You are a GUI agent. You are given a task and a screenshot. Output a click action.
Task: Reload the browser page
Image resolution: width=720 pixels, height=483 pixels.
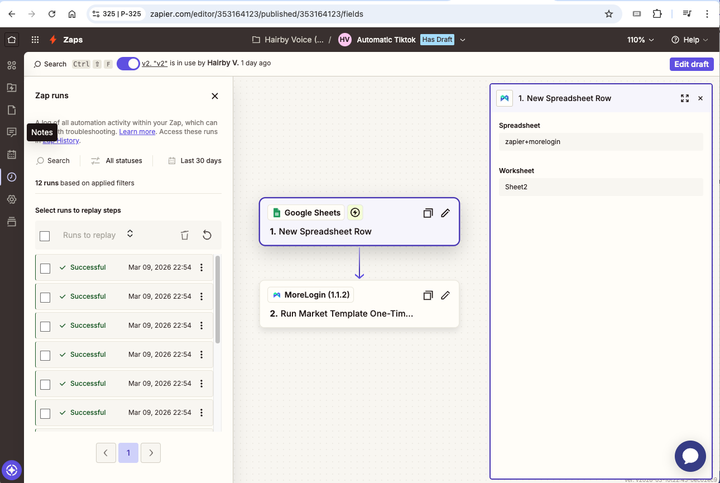click(52, 14)
